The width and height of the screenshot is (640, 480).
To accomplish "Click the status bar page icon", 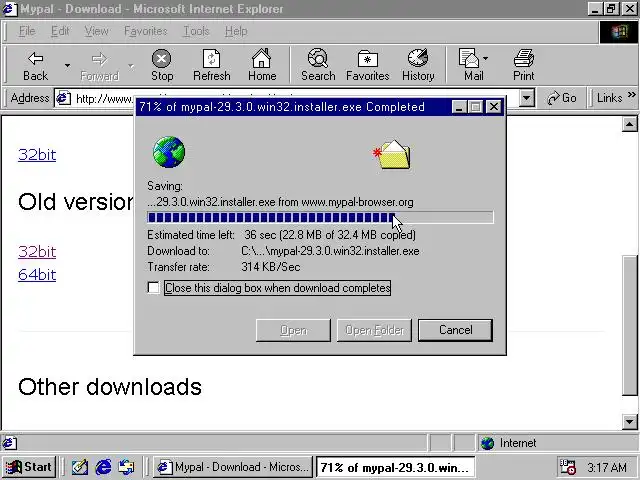I will 10,443.
